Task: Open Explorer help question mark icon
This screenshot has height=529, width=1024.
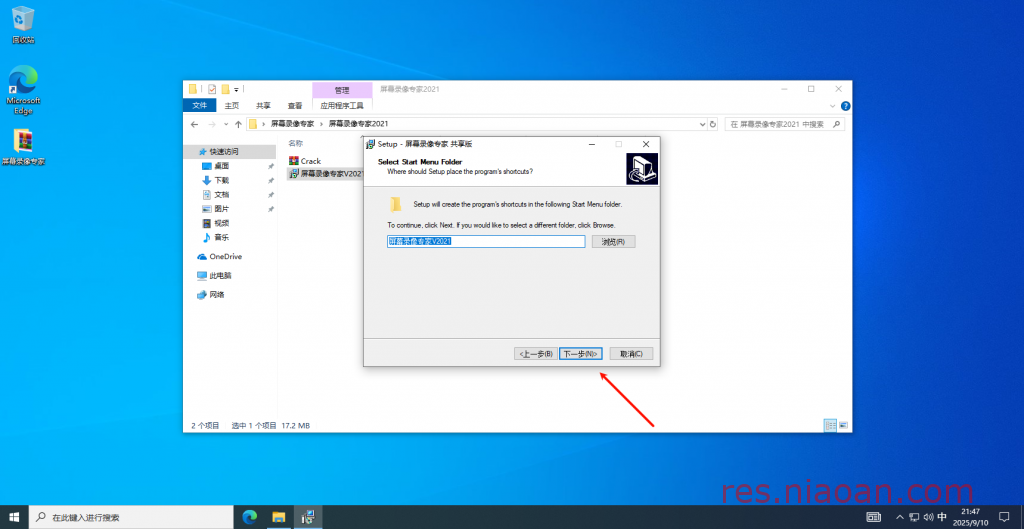Action: pos(845,106)
